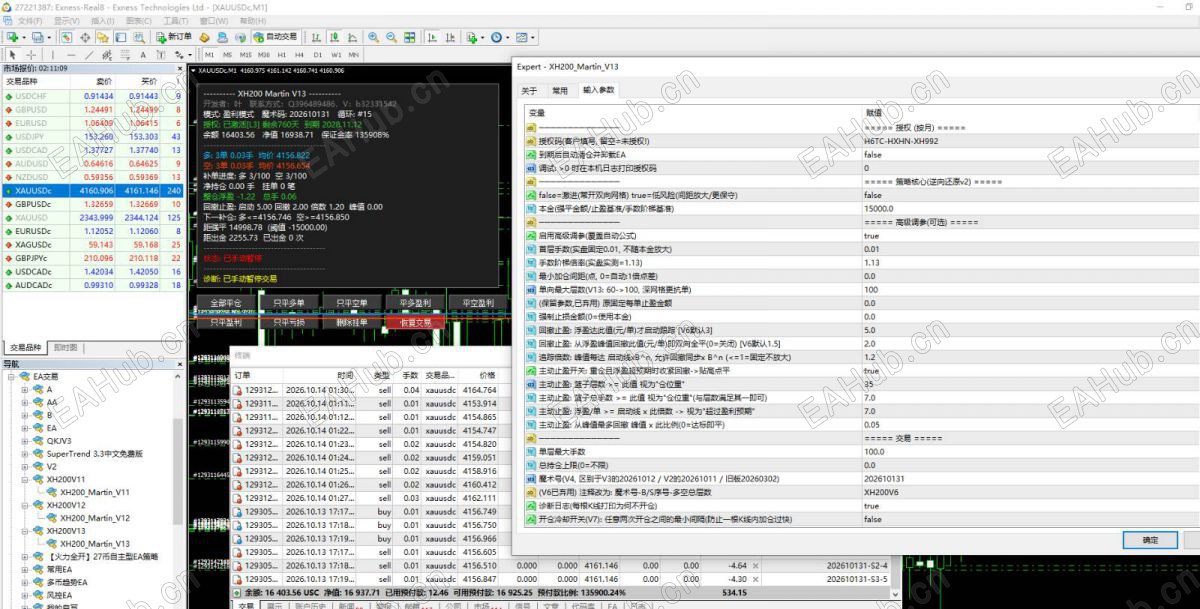Switch chart timeframe to M5
Image resolution: width=1200 pixels, height=609 pixels.
coord(228,54)
